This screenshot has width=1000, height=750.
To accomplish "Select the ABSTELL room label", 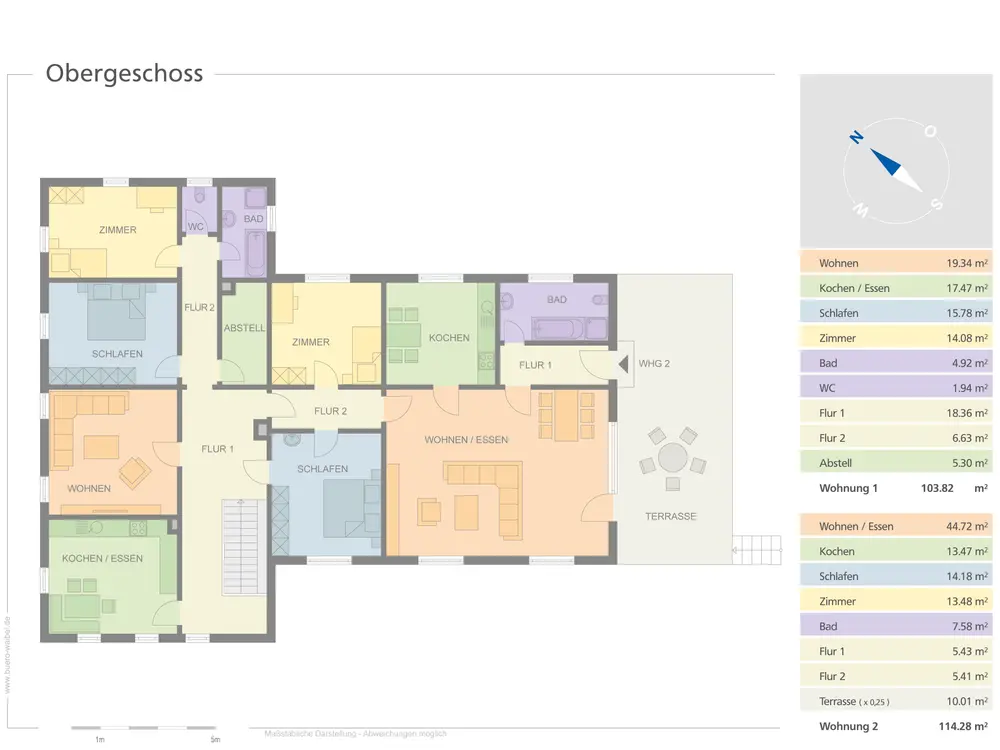I will click(244, 327).
